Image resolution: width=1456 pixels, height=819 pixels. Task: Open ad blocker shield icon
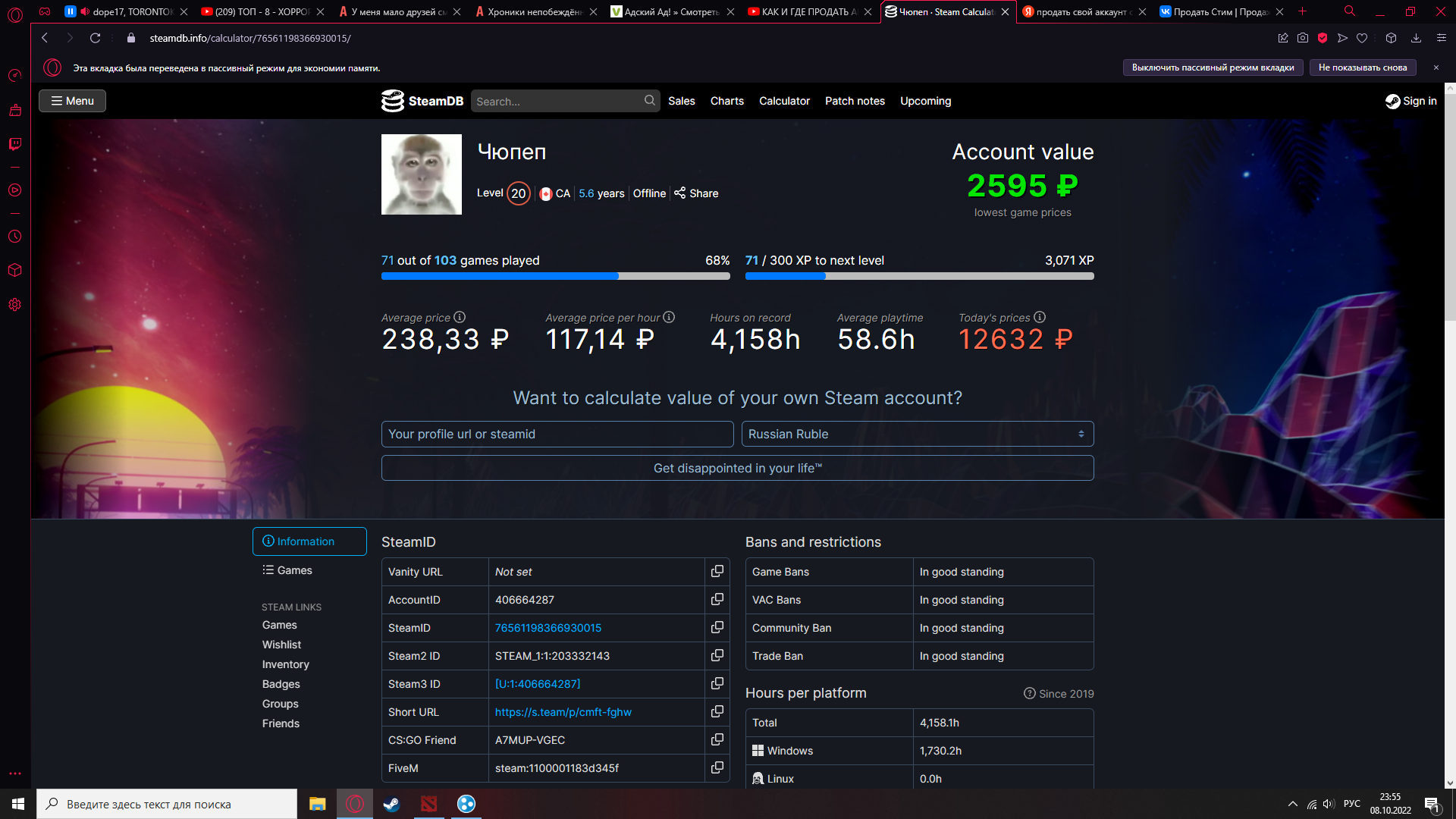(1323, 38)
